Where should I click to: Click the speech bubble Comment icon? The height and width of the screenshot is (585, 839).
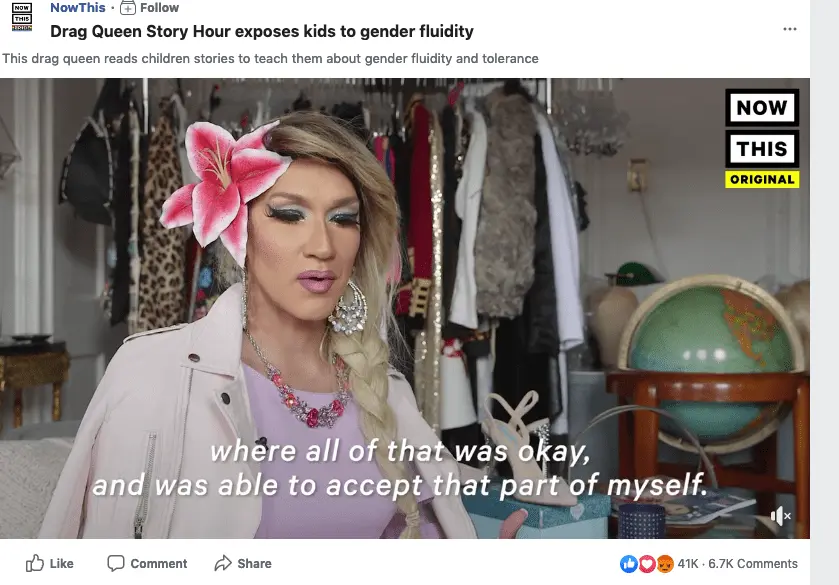[116, 563]
